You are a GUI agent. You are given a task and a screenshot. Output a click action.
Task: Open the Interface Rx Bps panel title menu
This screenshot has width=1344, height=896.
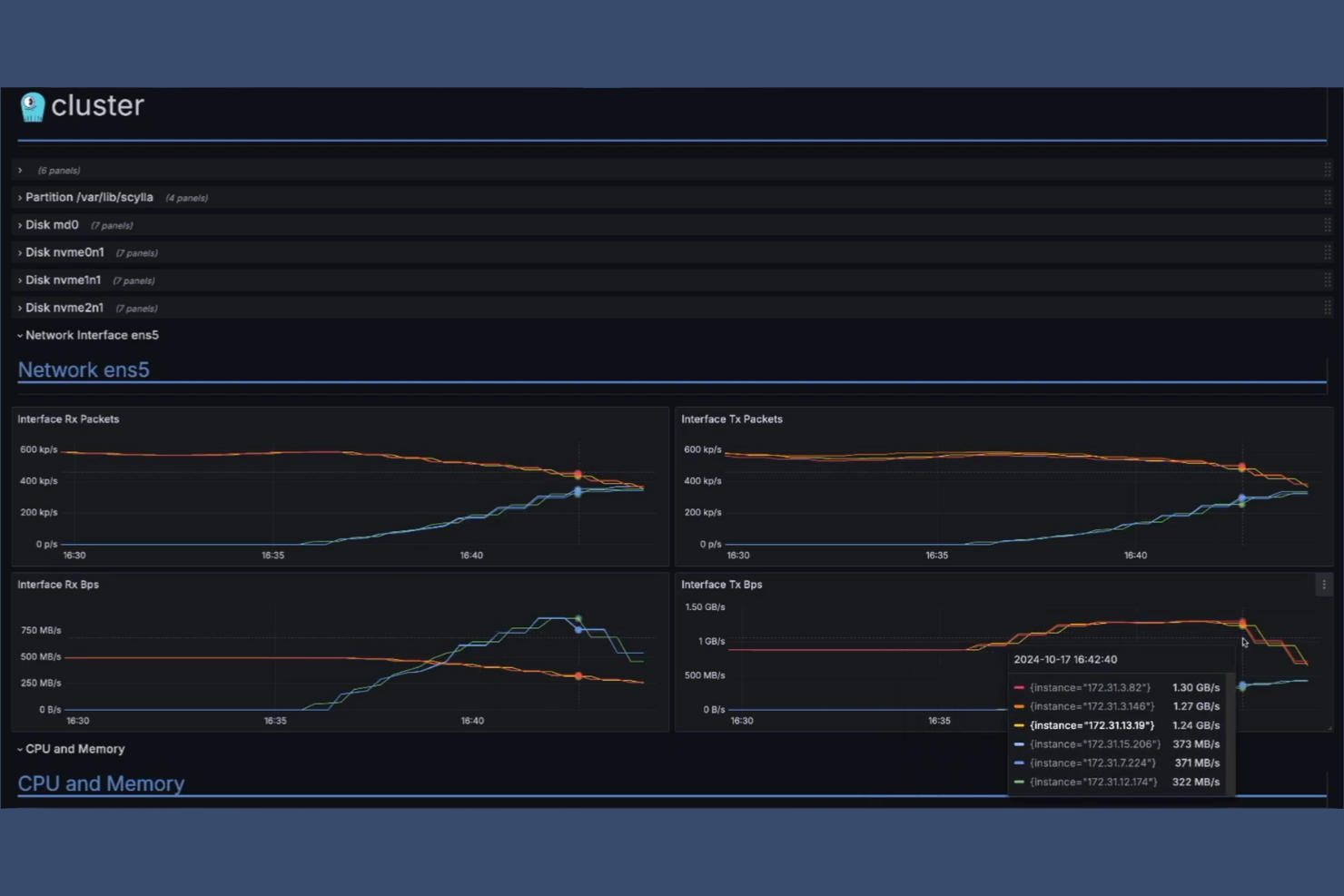point(58,585)
